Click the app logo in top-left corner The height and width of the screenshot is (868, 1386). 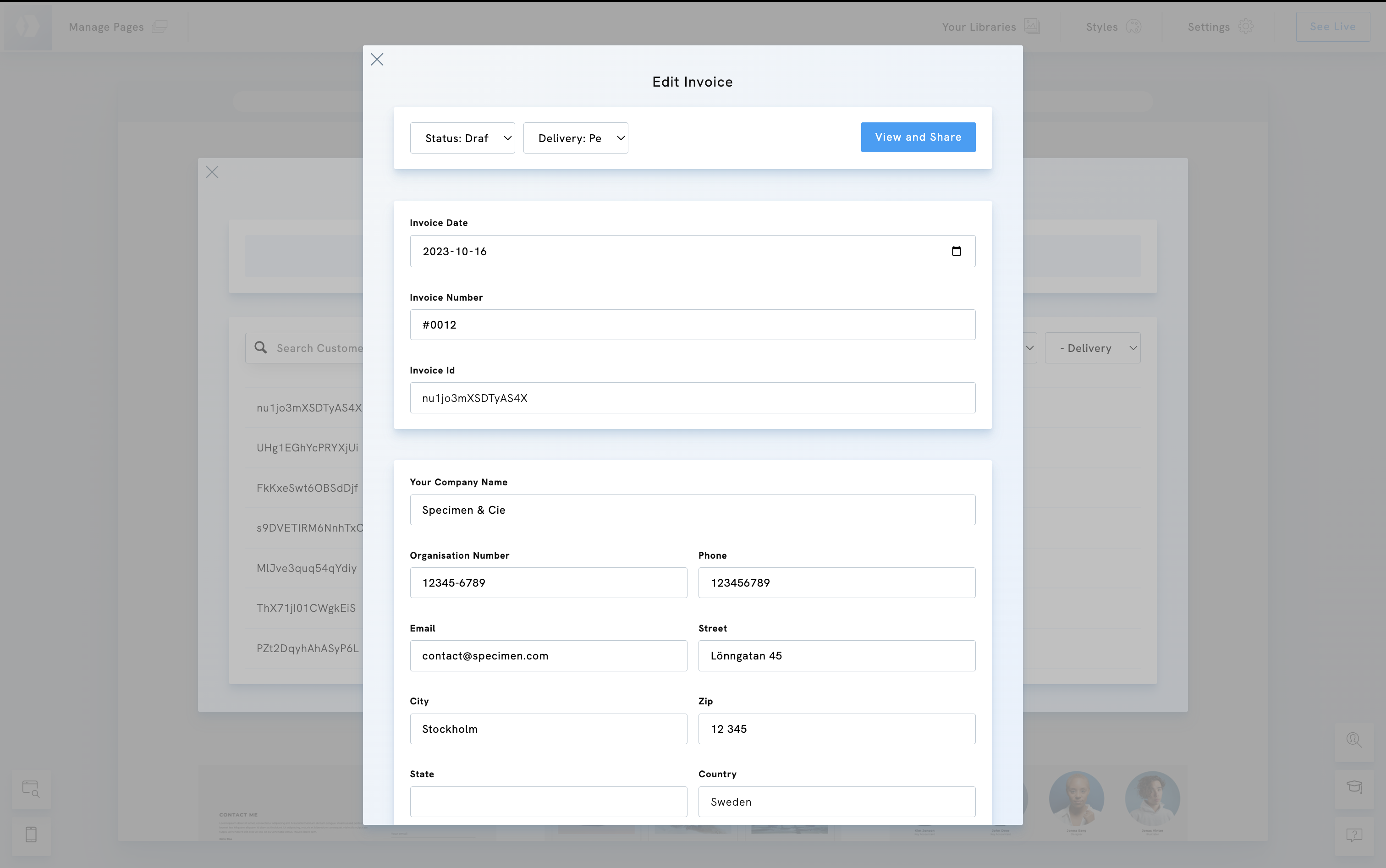point(27,26)
